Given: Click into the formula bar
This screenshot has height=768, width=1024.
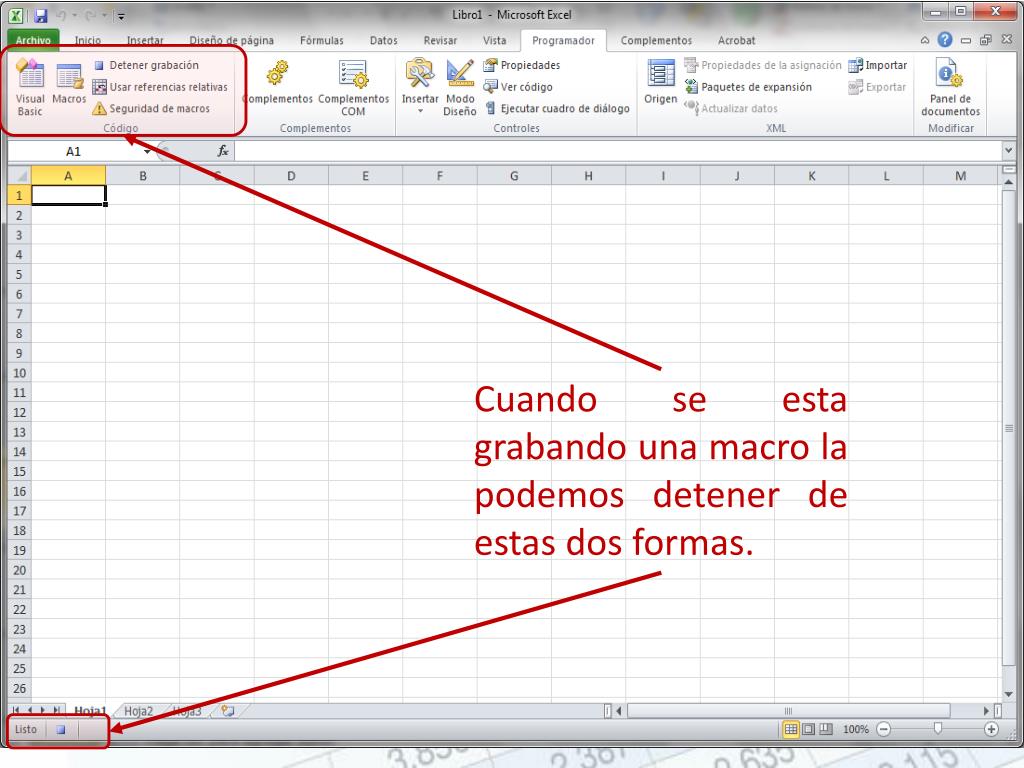Looking at the screenshot, I should (x=618, y=152).
